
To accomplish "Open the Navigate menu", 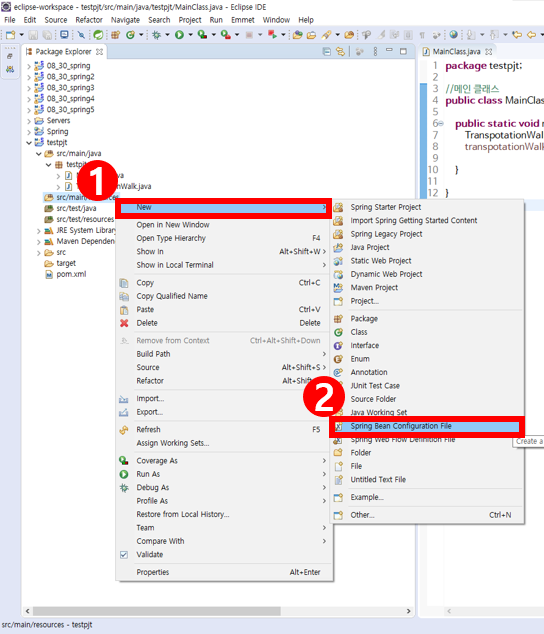I will (x=125, y=20).
